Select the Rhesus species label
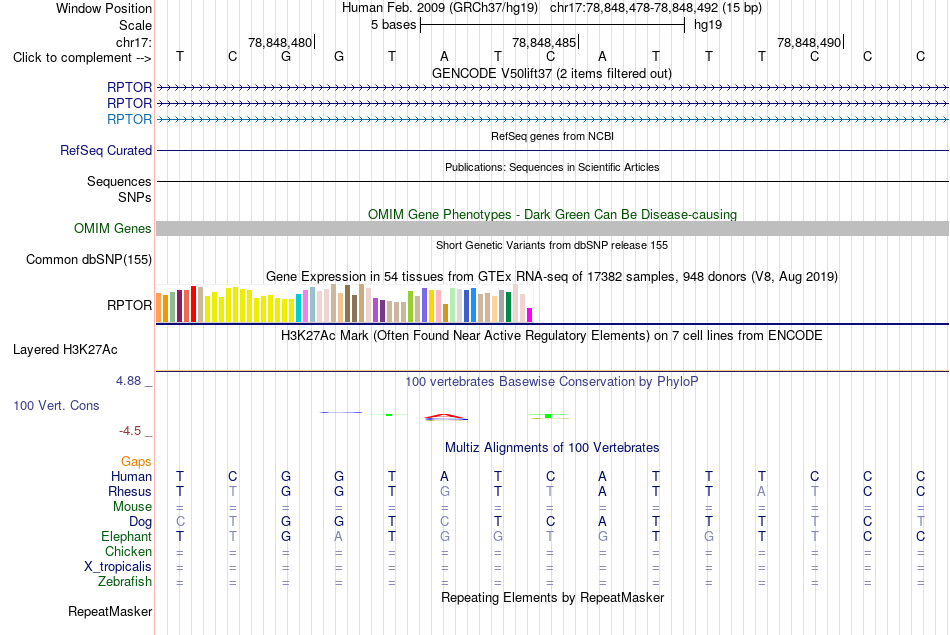Image resolution: width=950 pixels, height=635 pixels. [130, 491]
